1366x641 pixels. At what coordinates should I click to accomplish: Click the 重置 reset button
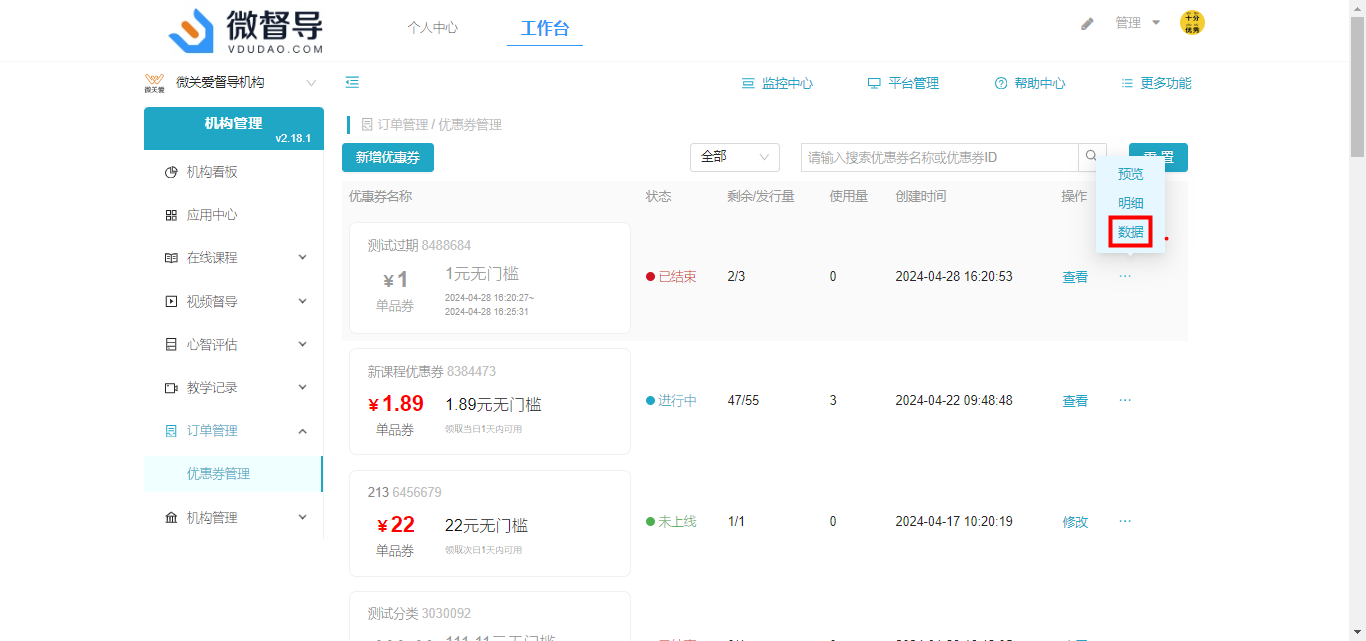click(1158, 157)
